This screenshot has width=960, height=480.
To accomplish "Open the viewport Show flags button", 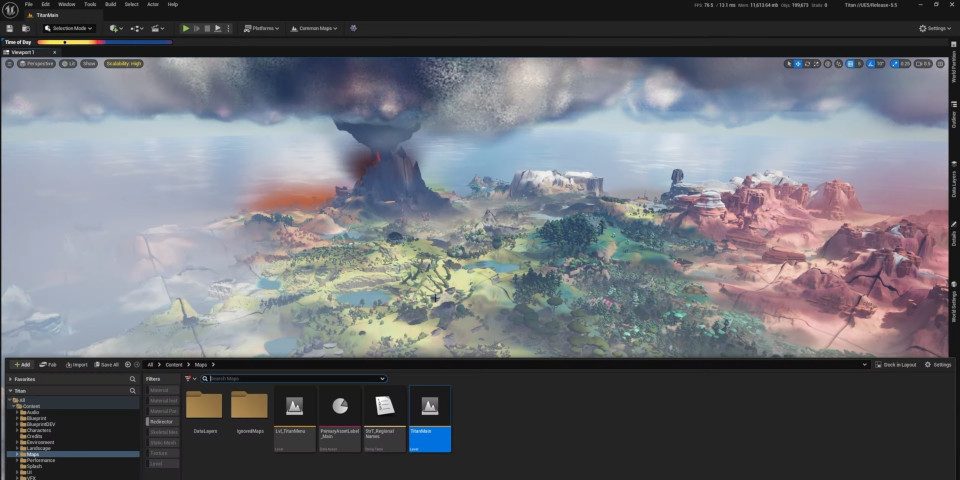I will [x=89, y=64].
